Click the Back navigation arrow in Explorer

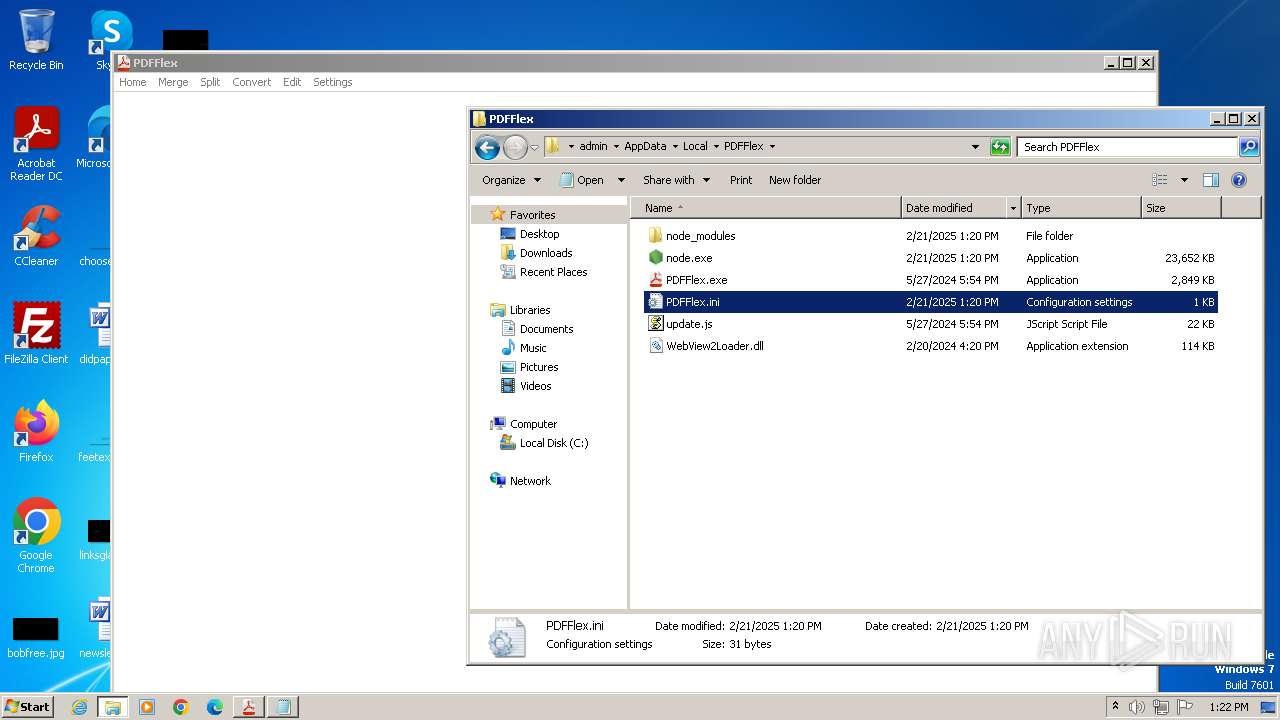click(x=487, y=147)
